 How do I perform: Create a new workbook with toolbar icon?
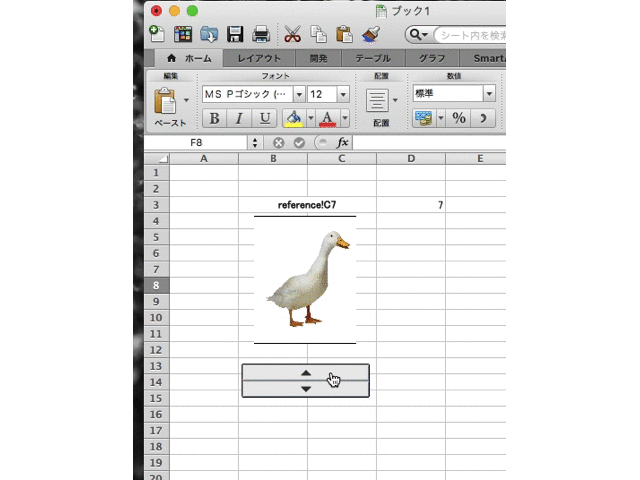point(157,34)
